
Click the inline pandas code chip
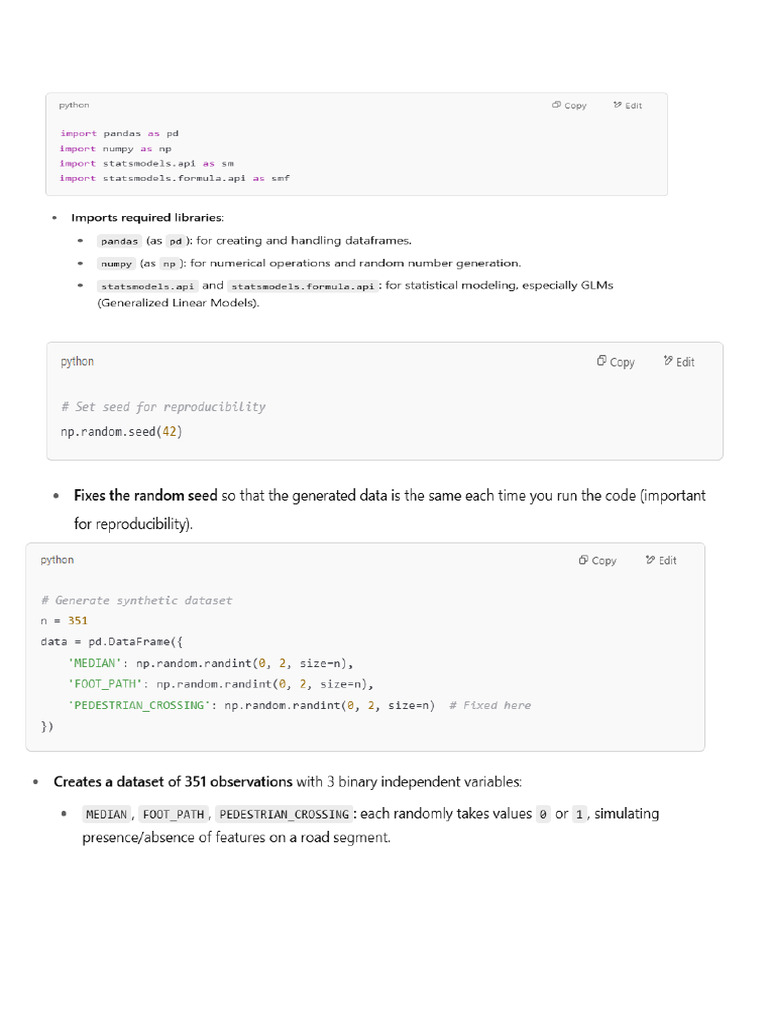[120, 241]
